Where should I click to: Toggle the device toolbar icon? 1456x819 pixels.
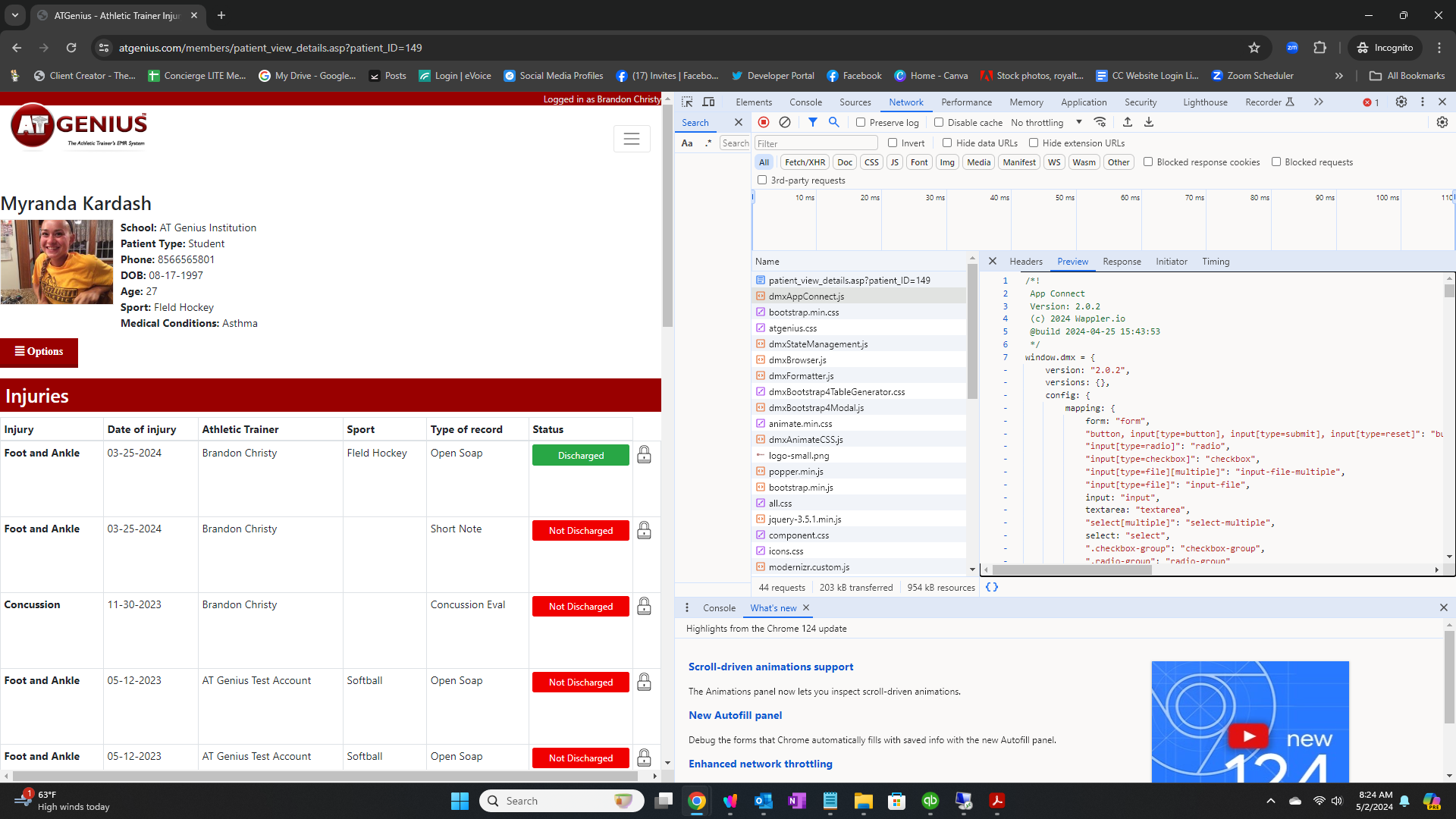pyautogui.click(x=708, y=102)
